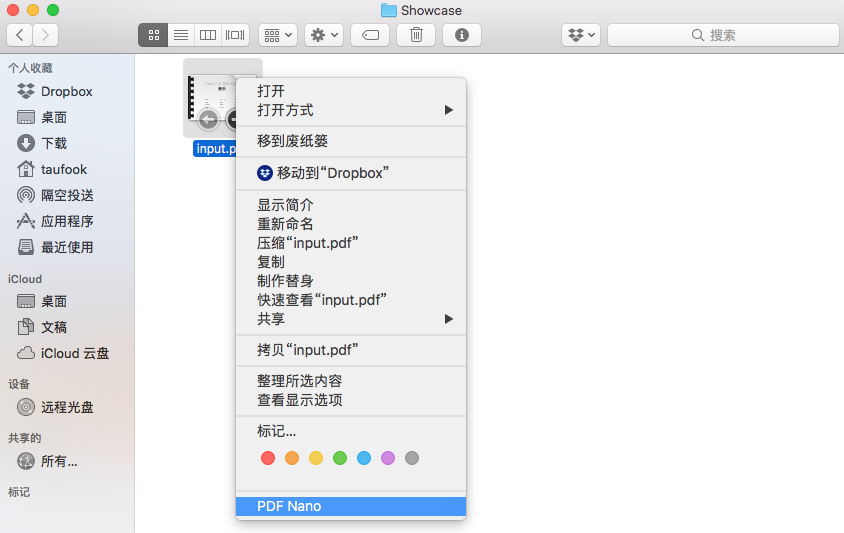Open 最近使用 in the sidebar

coord(67,247)
